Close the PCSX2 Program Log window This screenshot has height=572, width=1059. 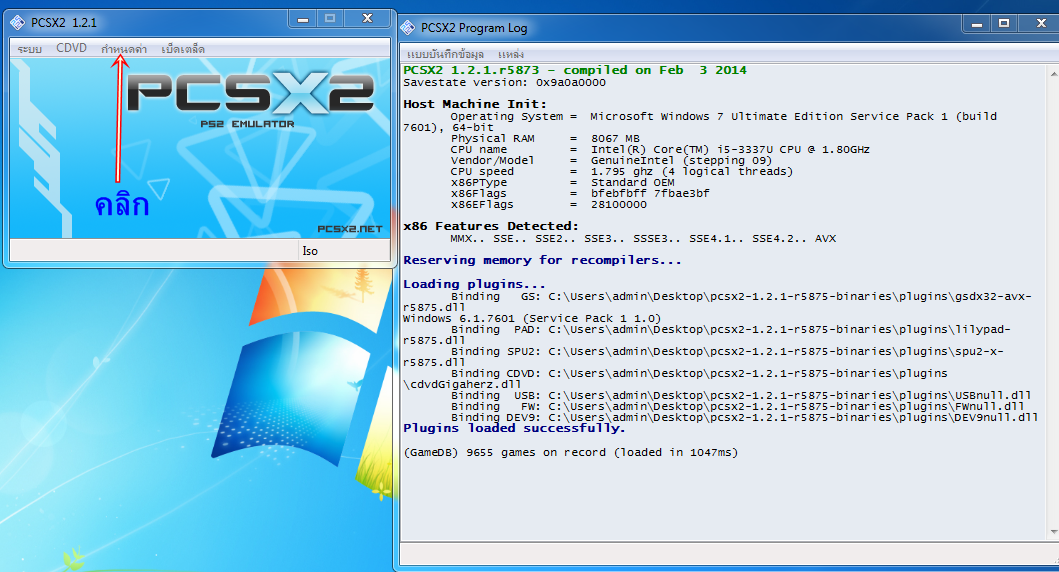click(x=1041, y=24)
